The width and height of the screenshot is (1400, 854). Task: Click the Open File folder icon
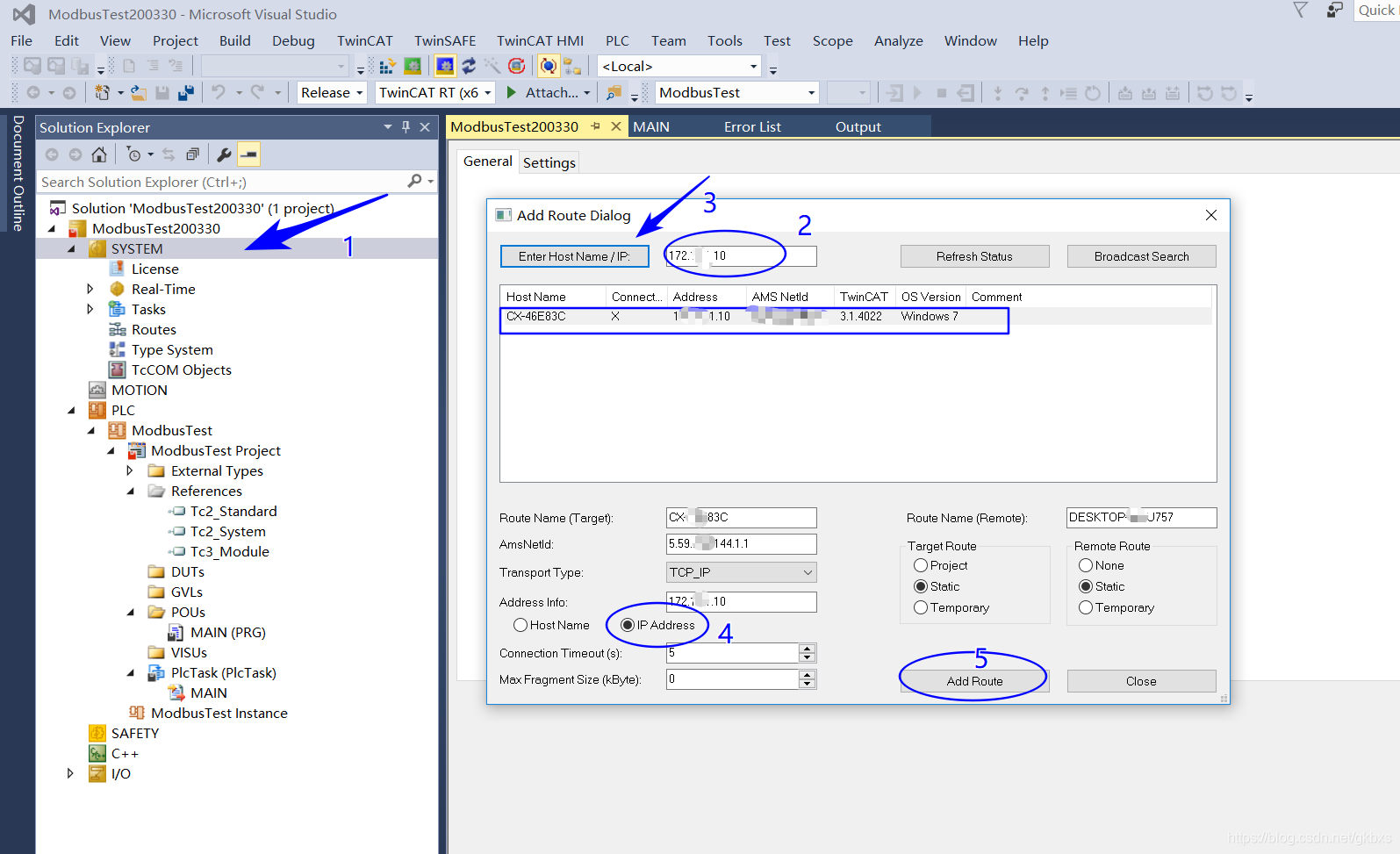tap(138, 92)
